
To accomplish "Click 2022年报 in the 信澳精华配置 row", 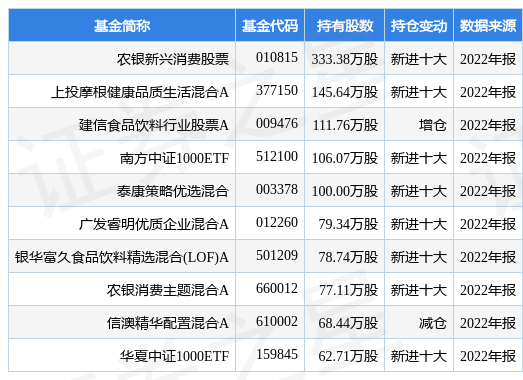I will tap(488, 324).
